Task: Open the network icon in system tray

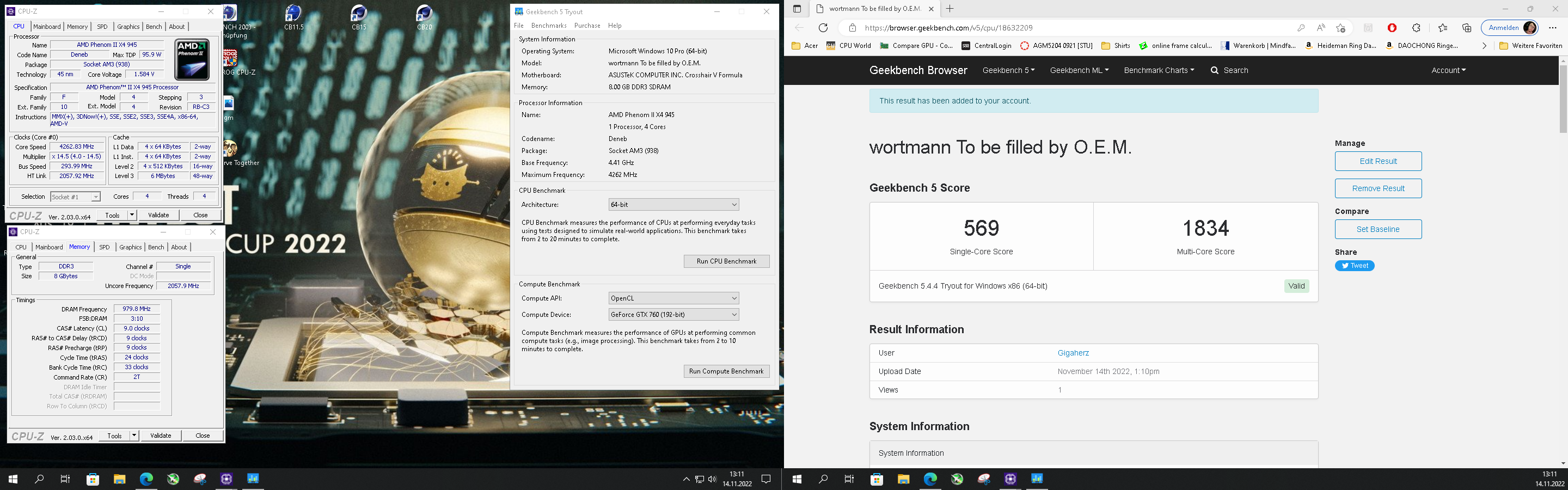Action: coord(700,479)
